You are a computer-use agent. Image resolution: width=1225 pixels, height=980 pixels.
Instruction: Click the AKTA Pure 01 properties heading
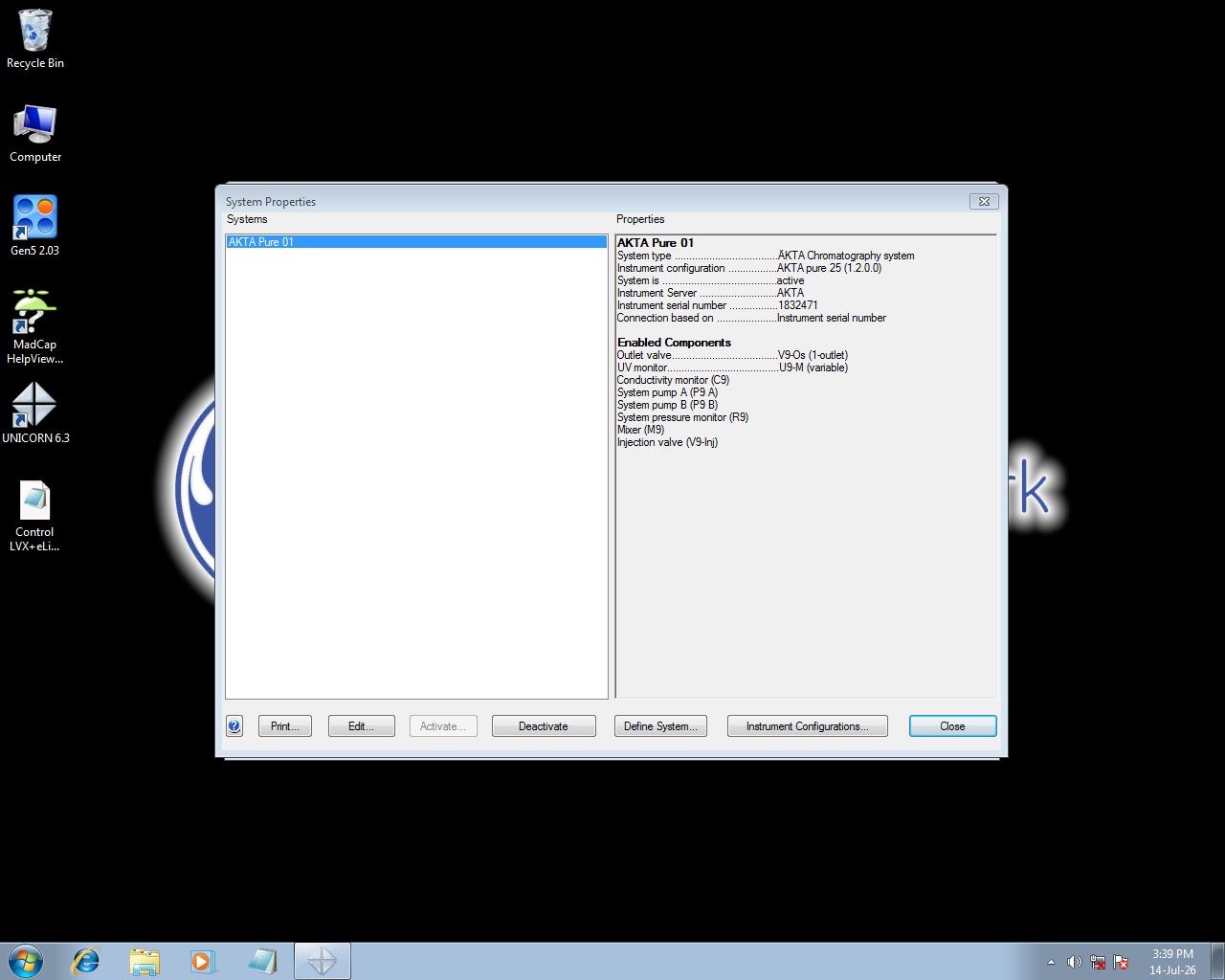656,242
